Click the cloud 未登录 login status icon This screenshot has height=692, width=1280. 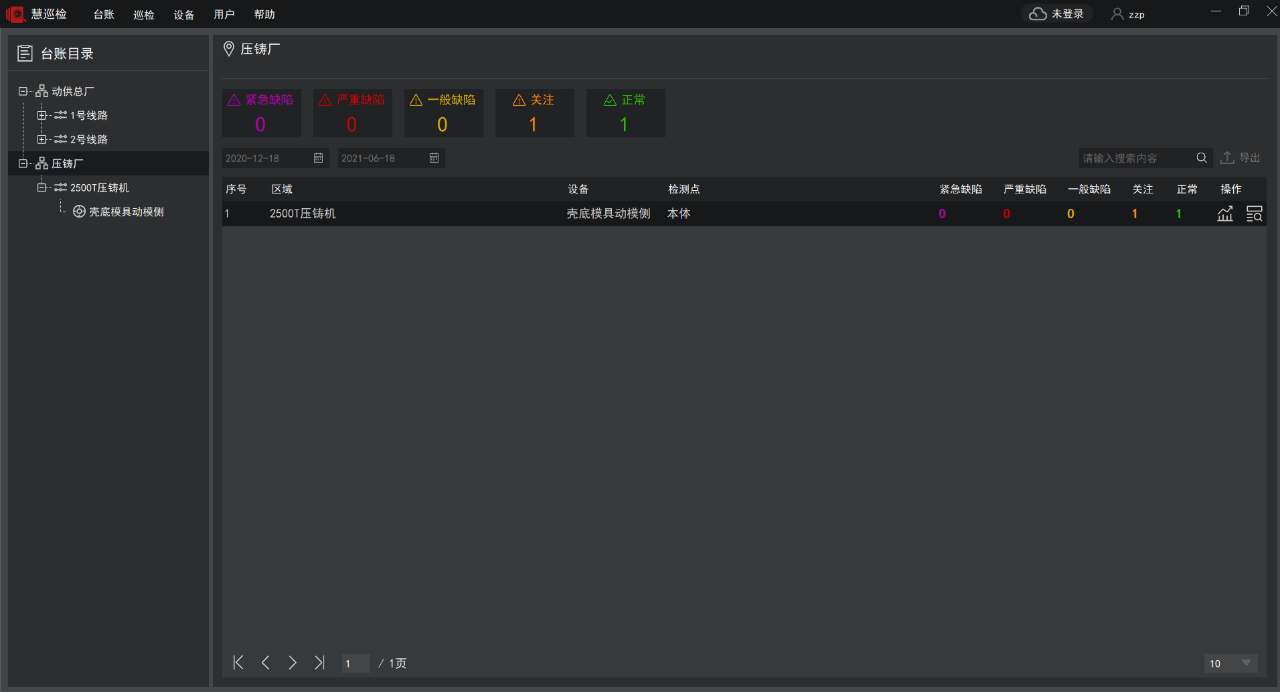(1038, 14)
